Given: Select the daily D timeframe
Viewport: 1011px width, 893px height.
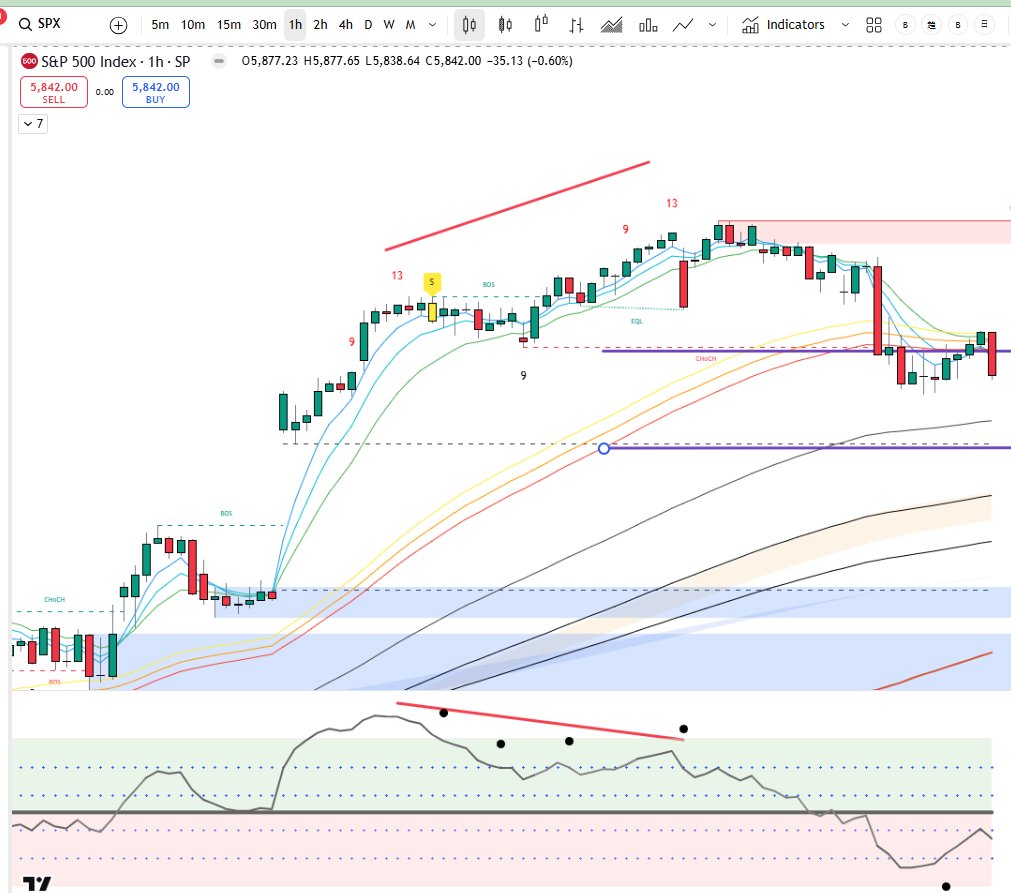Looking at the screenshot, I should tap(368, 25).
